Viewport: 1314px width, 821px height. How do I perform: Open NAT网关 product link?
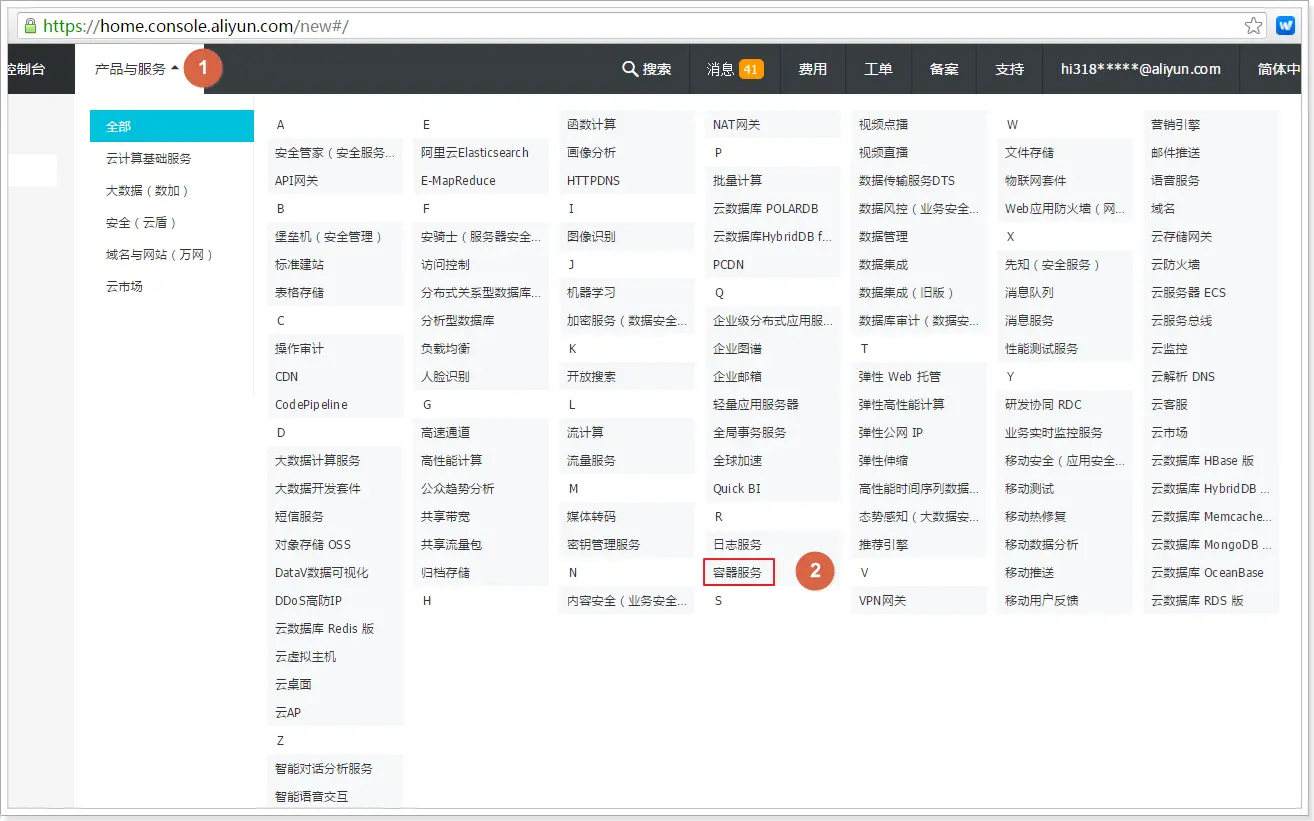click(736, 125)
